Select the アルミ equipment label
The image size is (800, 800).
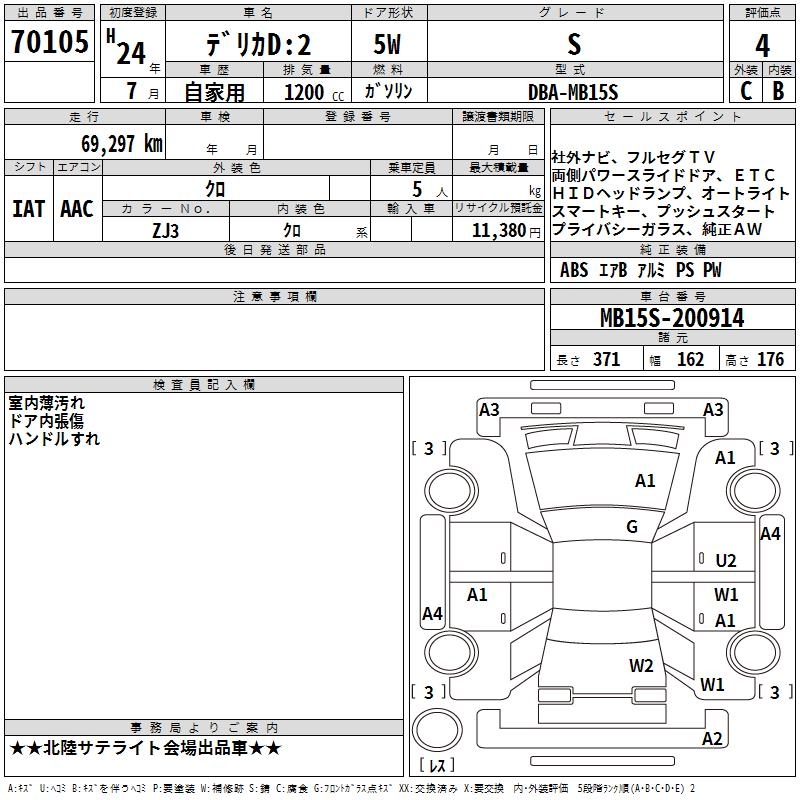click(x=652, y=269)
